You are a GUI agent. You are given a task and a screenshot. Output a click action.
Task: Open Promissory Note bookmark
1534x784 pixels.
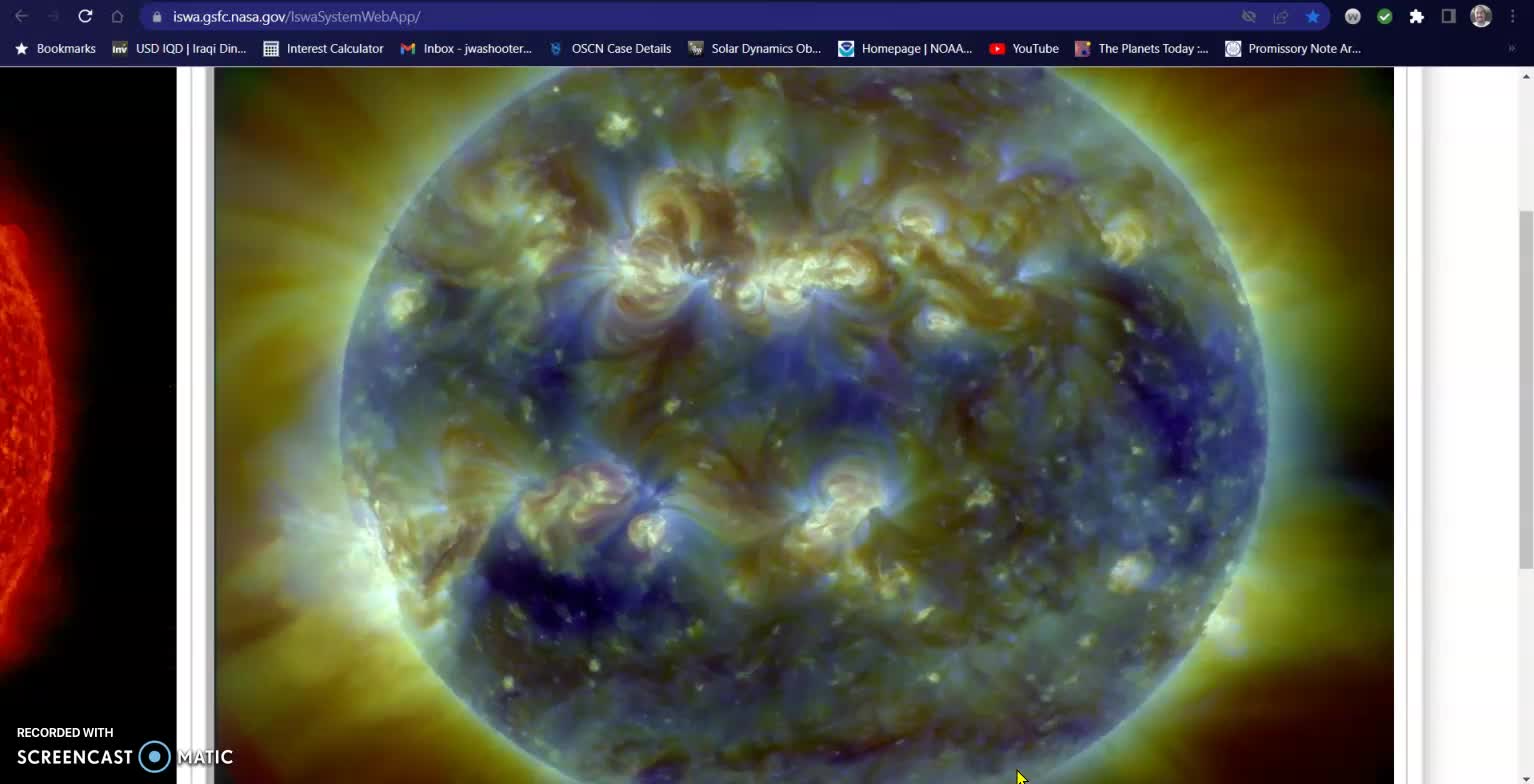[x=1293, y=48]
